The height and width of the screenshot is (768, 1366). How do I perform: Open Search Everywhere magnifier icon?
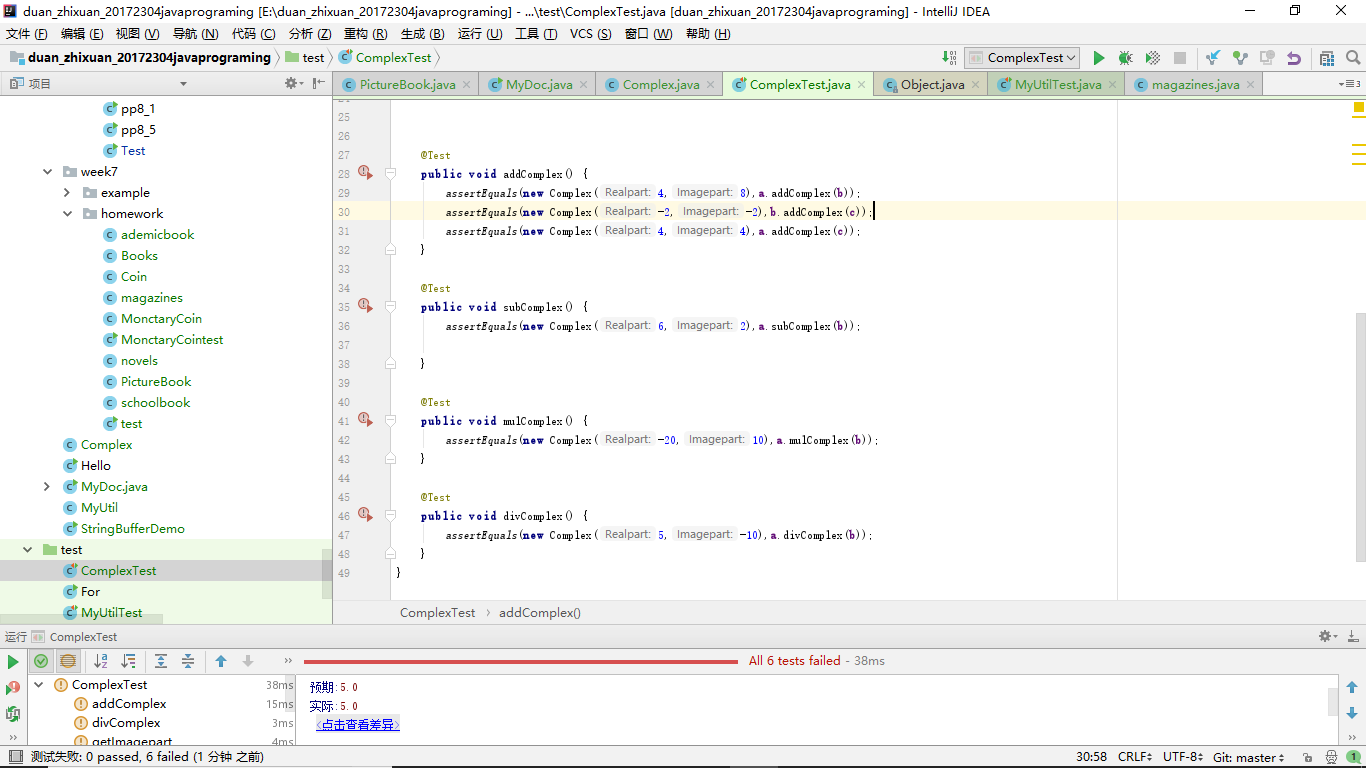point(1352,58)
